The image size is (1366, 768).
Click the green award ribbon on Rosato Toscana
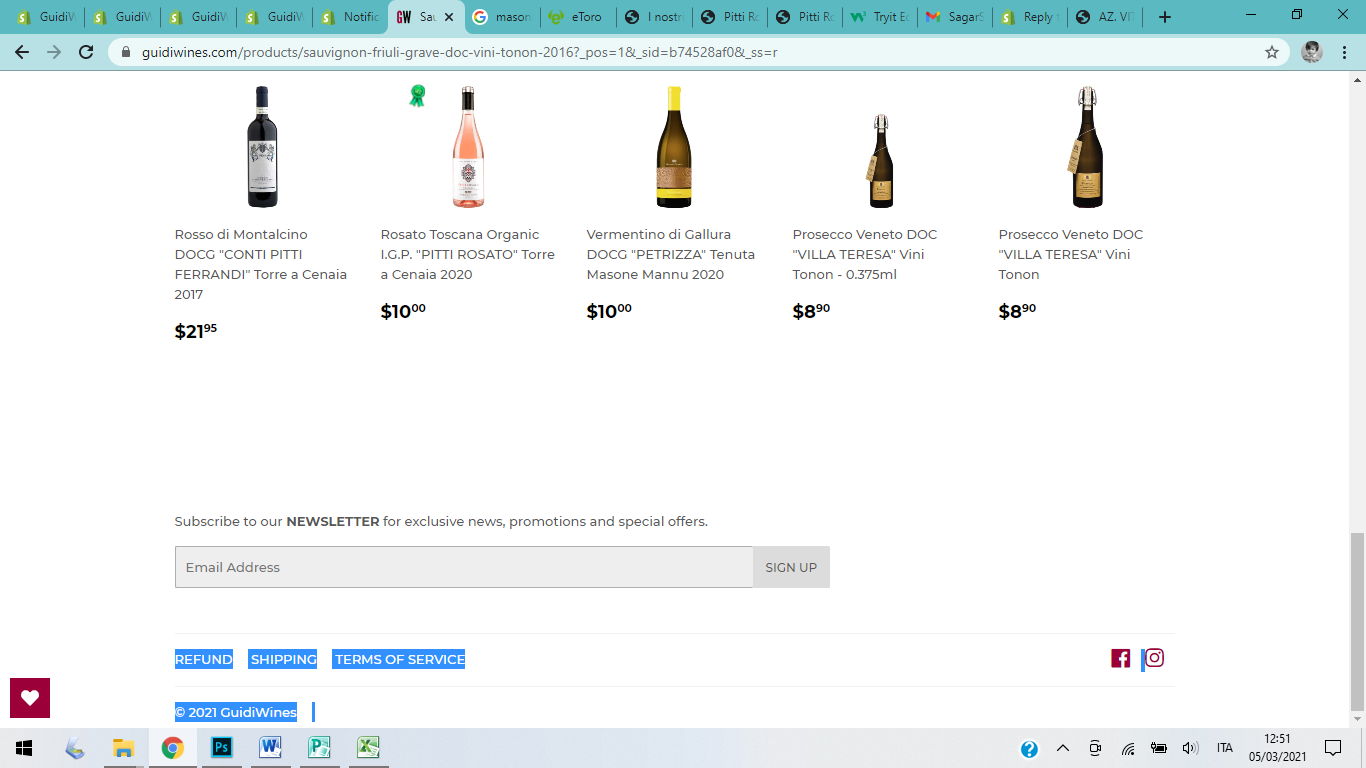[417, 96]
